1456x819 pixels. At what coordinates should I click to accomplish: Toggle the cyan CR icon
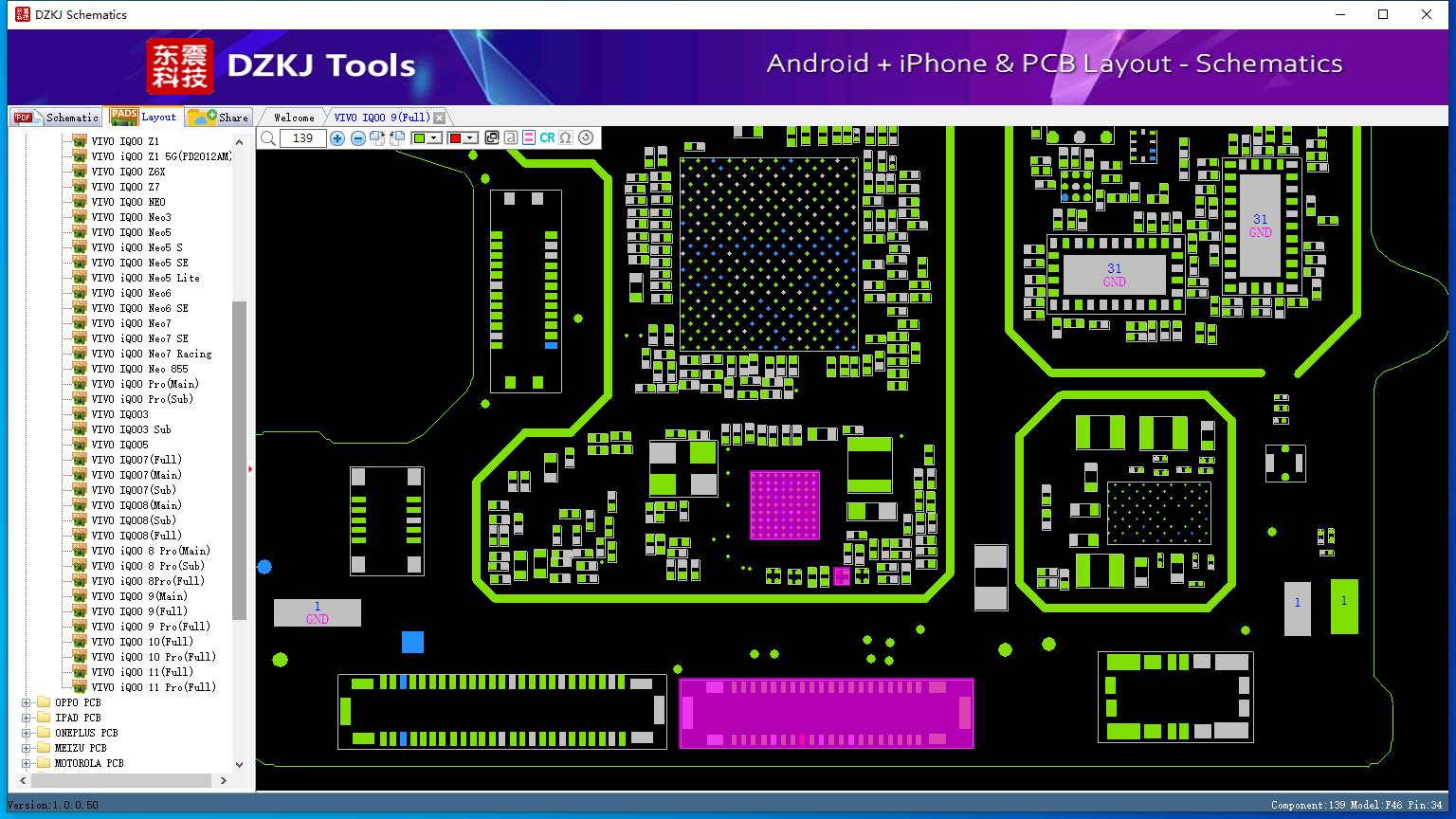coord(548,138)
